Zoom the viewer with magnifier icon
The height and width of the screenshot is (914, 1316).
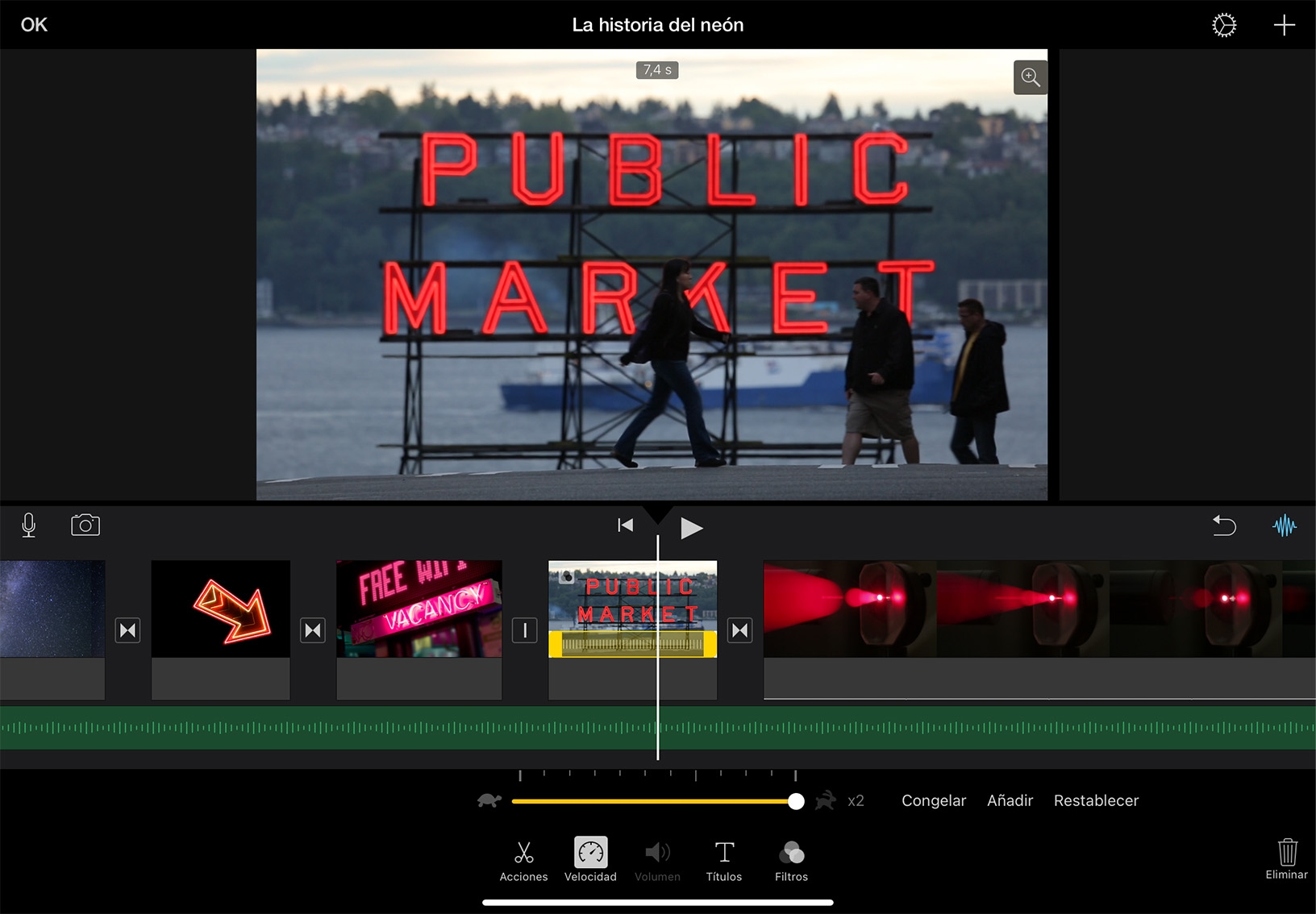click(1031, 77)
